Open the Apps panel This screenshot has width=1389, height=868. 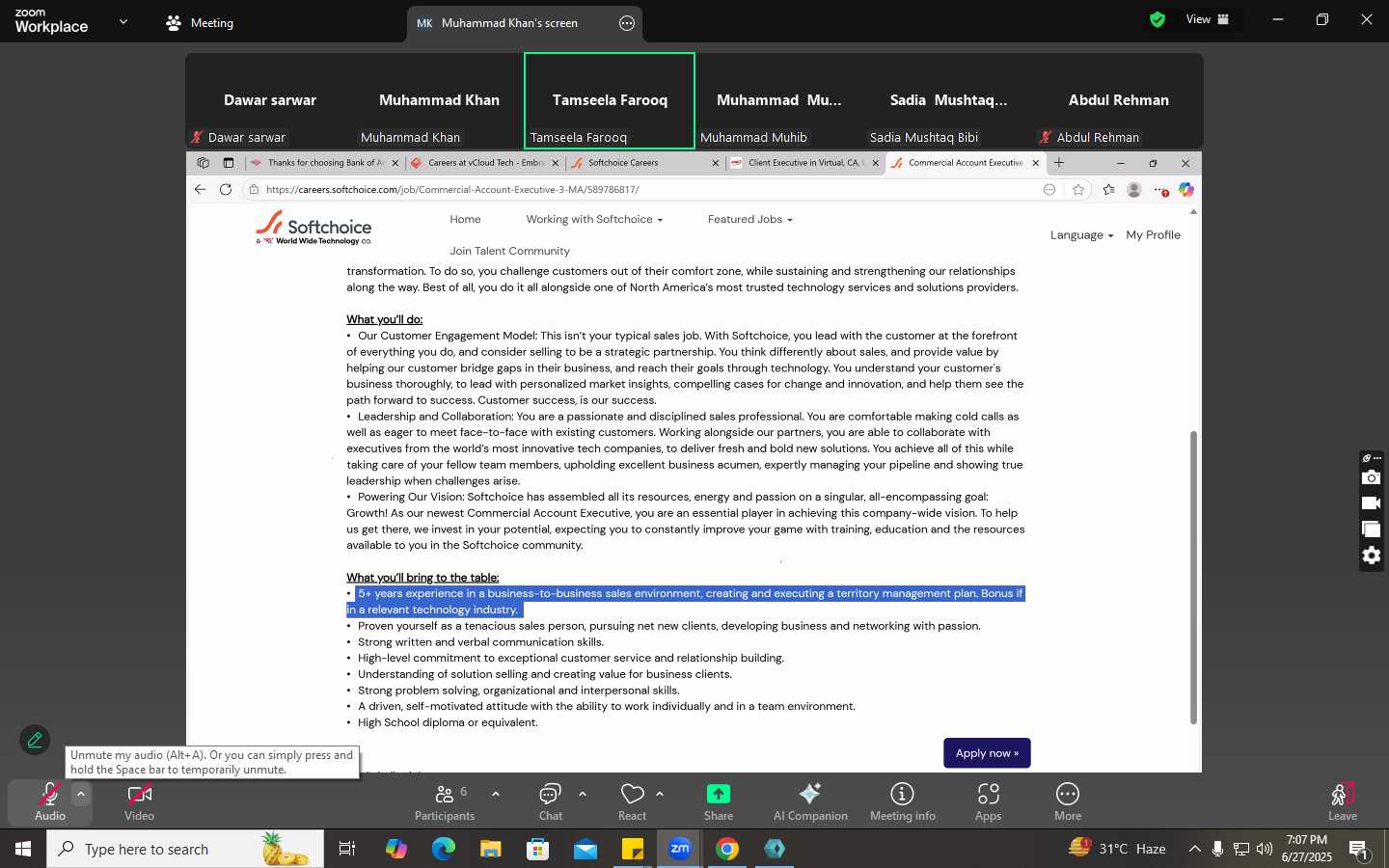tap(989, 801)
